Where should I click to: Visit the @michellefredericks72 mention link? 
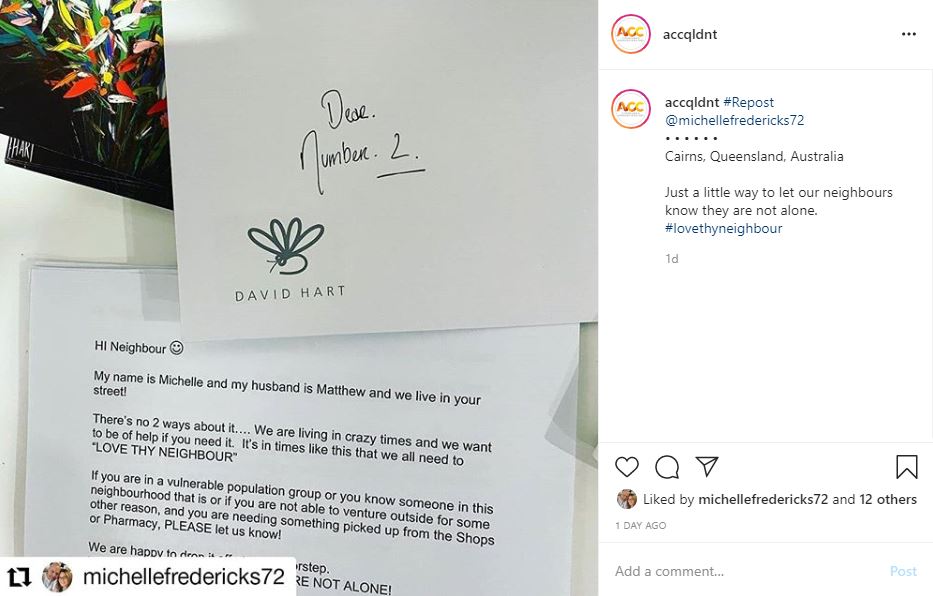[734, 120]
